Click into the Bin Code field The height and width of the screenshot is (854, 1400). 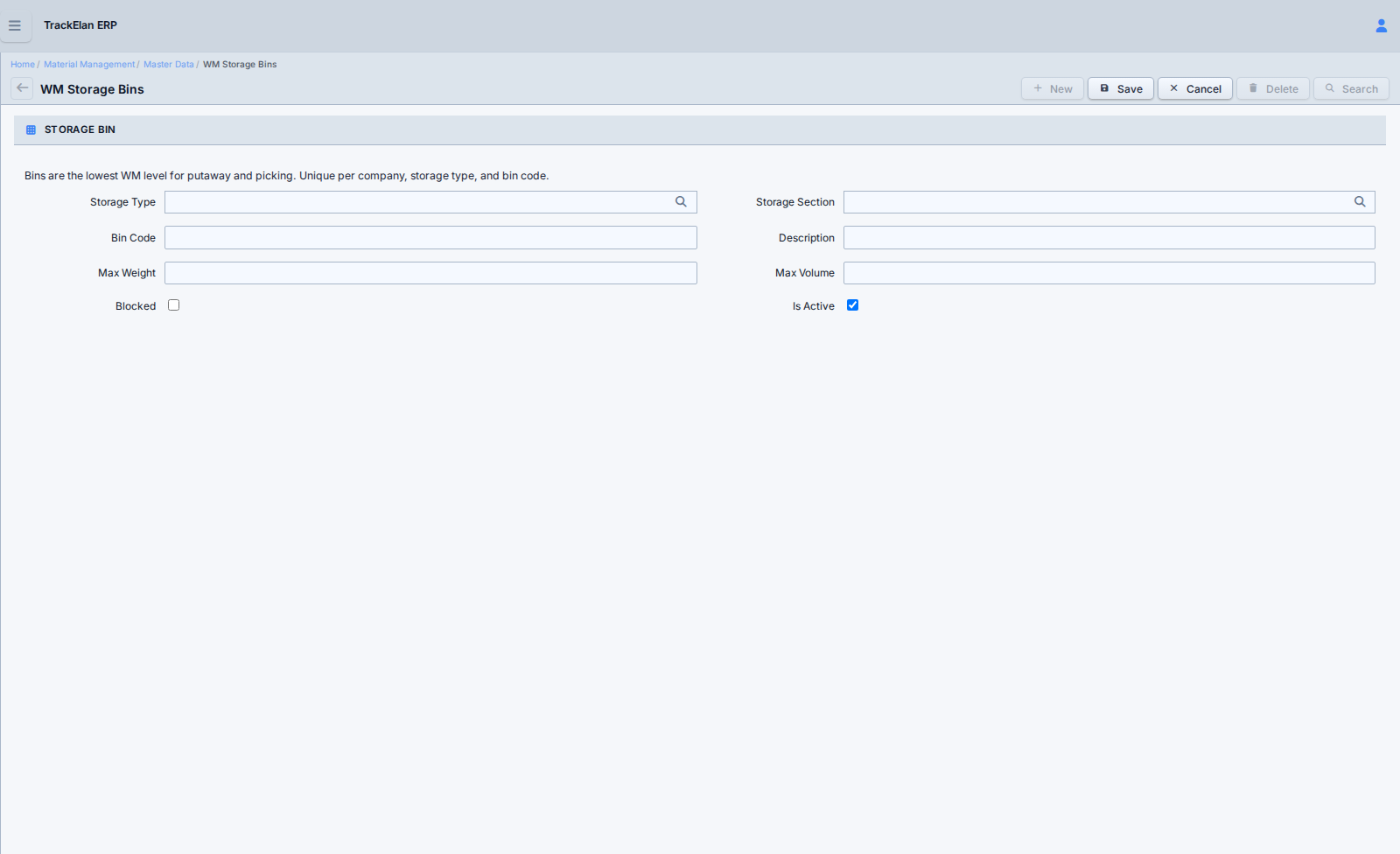tap(430, 238)
